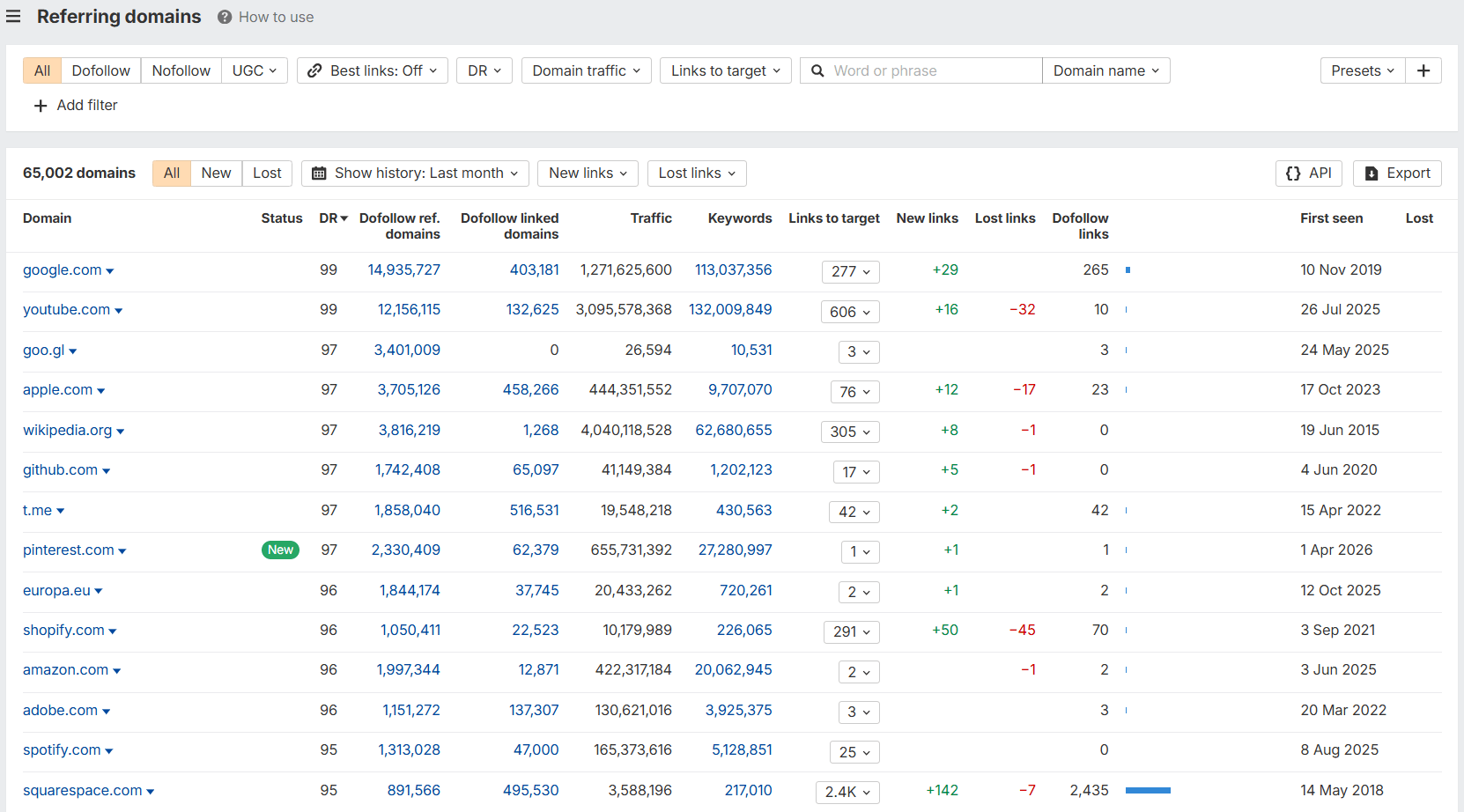Click the Add filter button
This screenshot has width=1464, height=812.
[x=76, y=106]
